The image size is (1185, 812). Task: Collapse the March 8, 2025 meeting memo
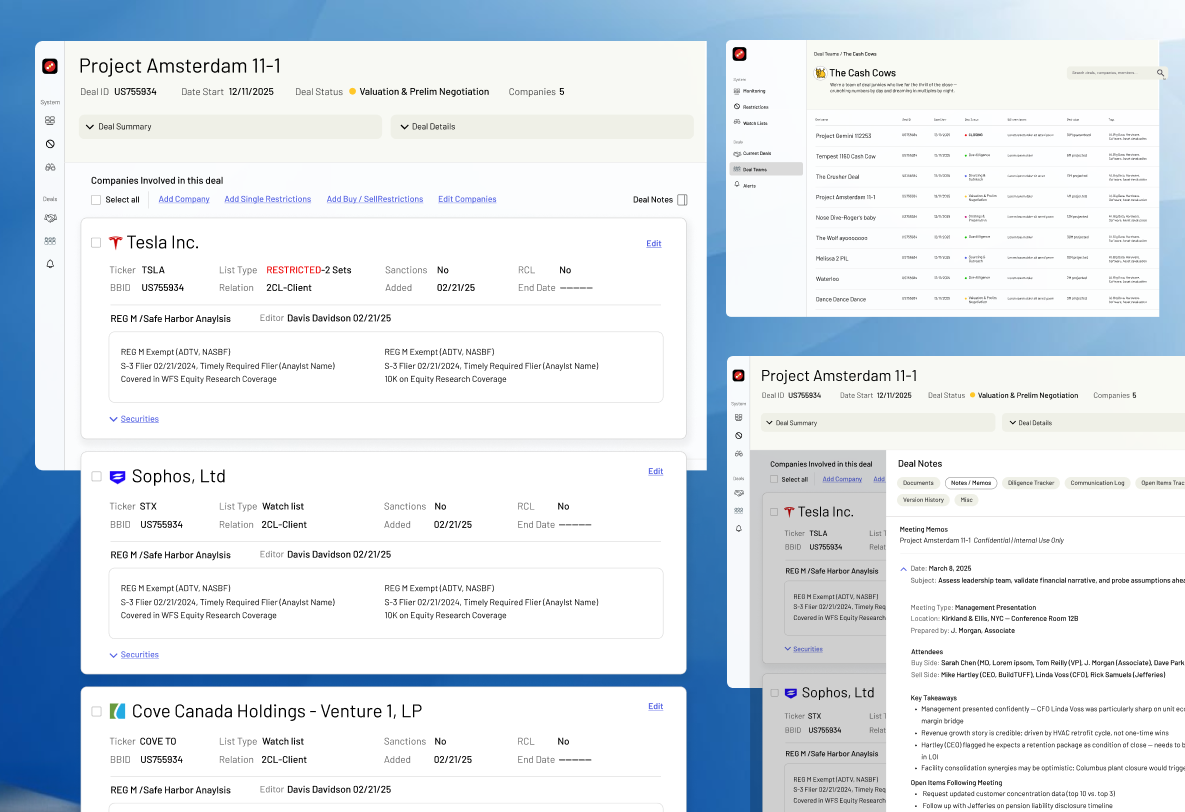[903, 569]
